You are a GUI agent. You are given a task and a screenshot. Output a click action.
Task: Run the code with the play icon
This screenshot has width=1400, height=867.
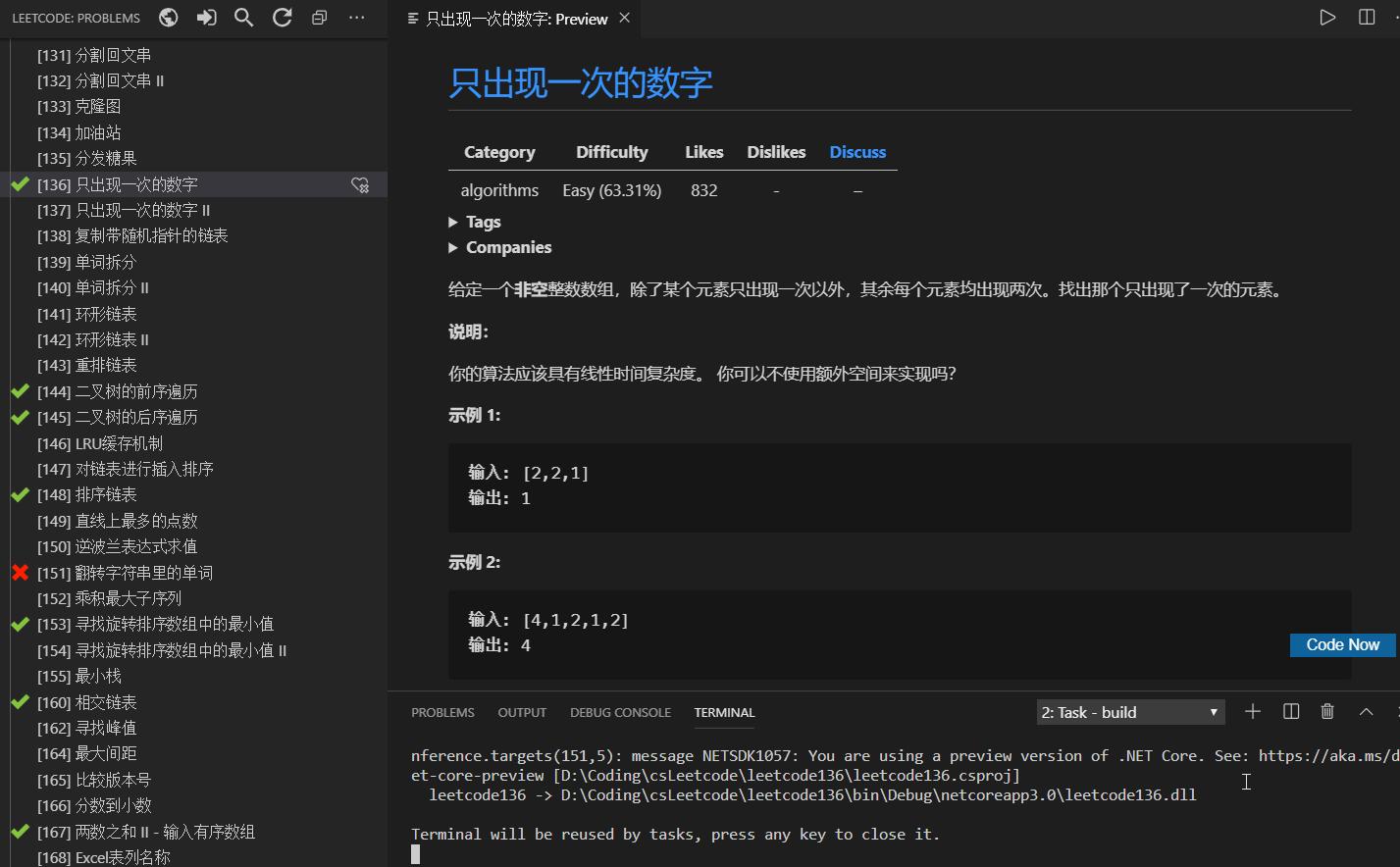1328,17
